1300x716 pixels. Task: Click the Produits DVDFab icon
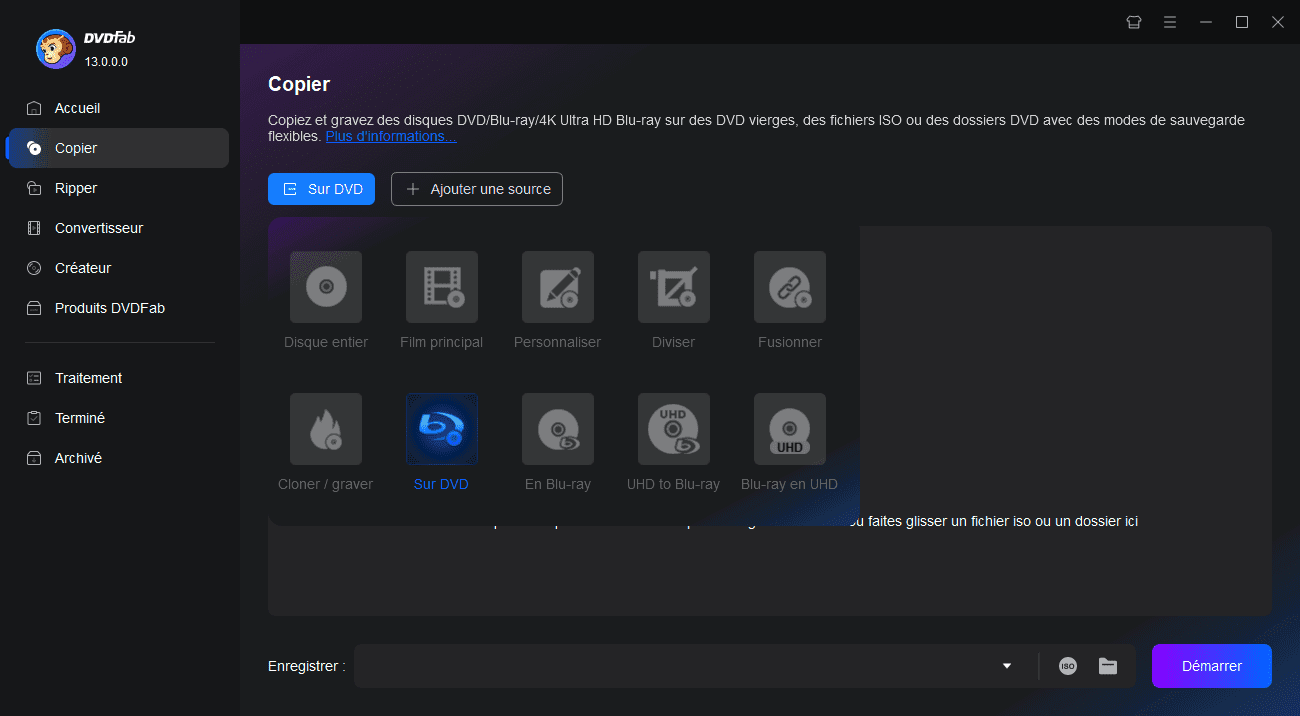coord(34,308)
